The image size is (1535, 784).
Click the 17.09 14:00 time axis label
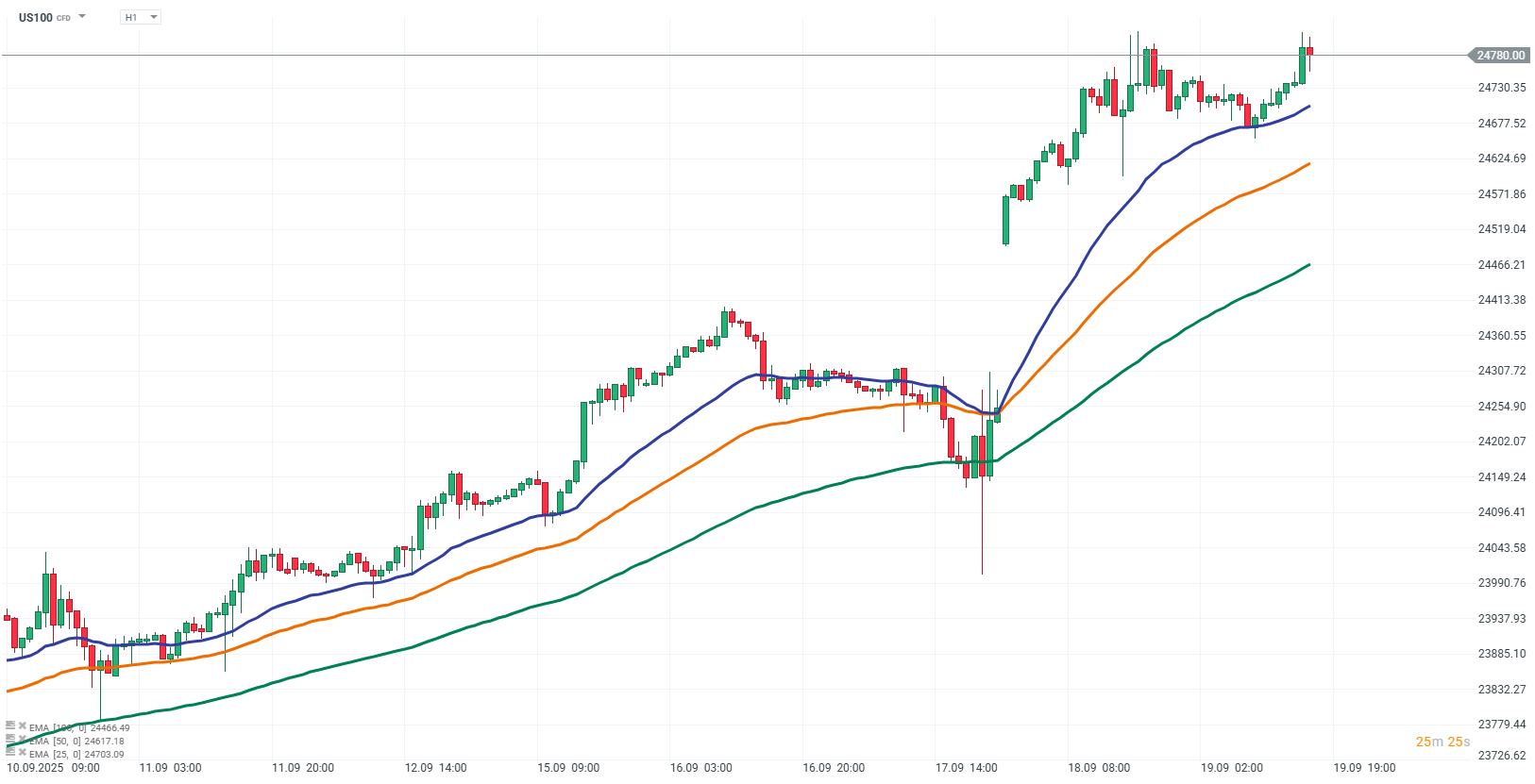click(x=966, y=768)
